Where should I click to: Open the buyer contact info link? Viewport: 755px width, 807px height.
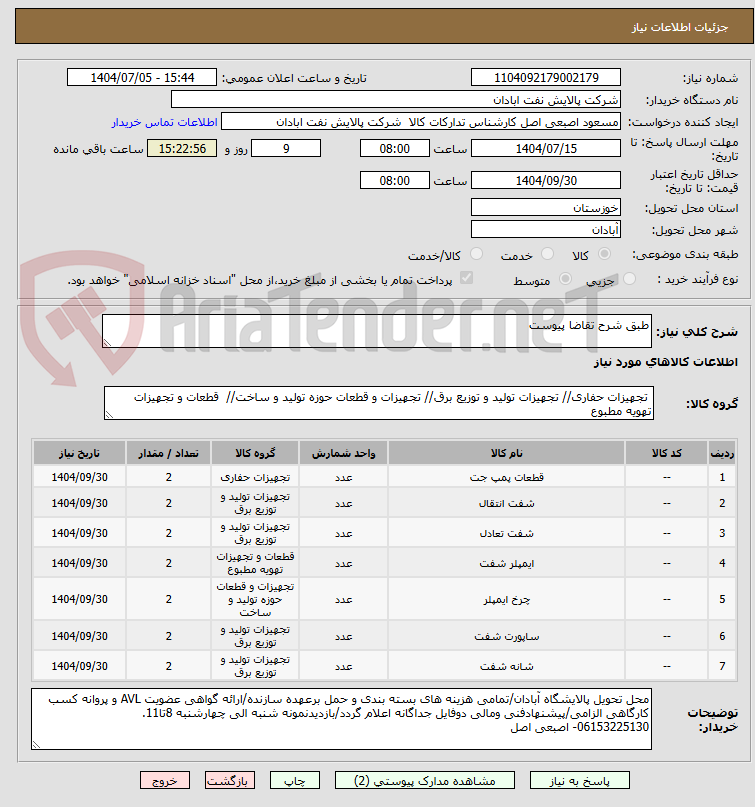click(x=165, y=122)
